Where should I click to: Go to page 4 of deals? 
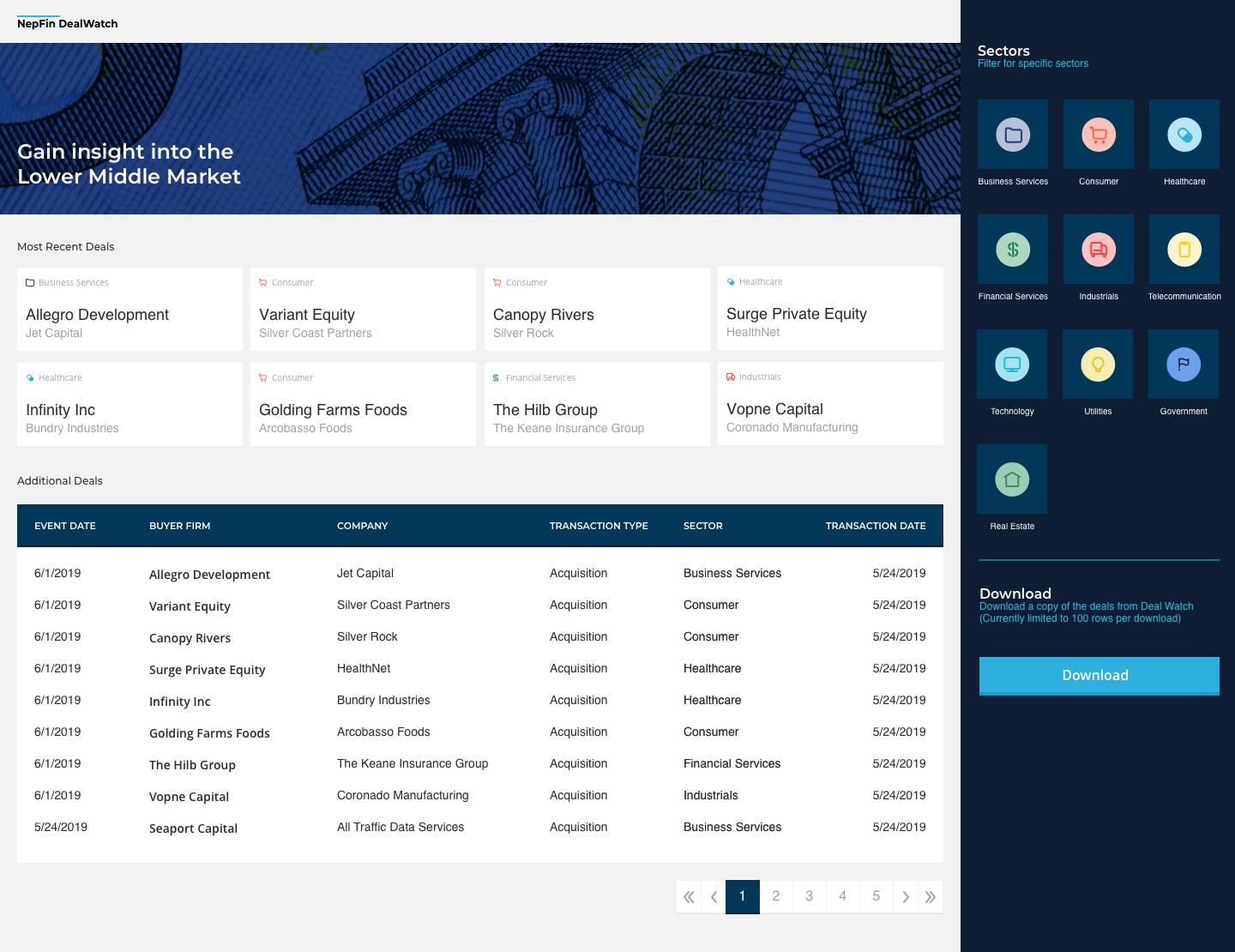[x=843, y=896]
